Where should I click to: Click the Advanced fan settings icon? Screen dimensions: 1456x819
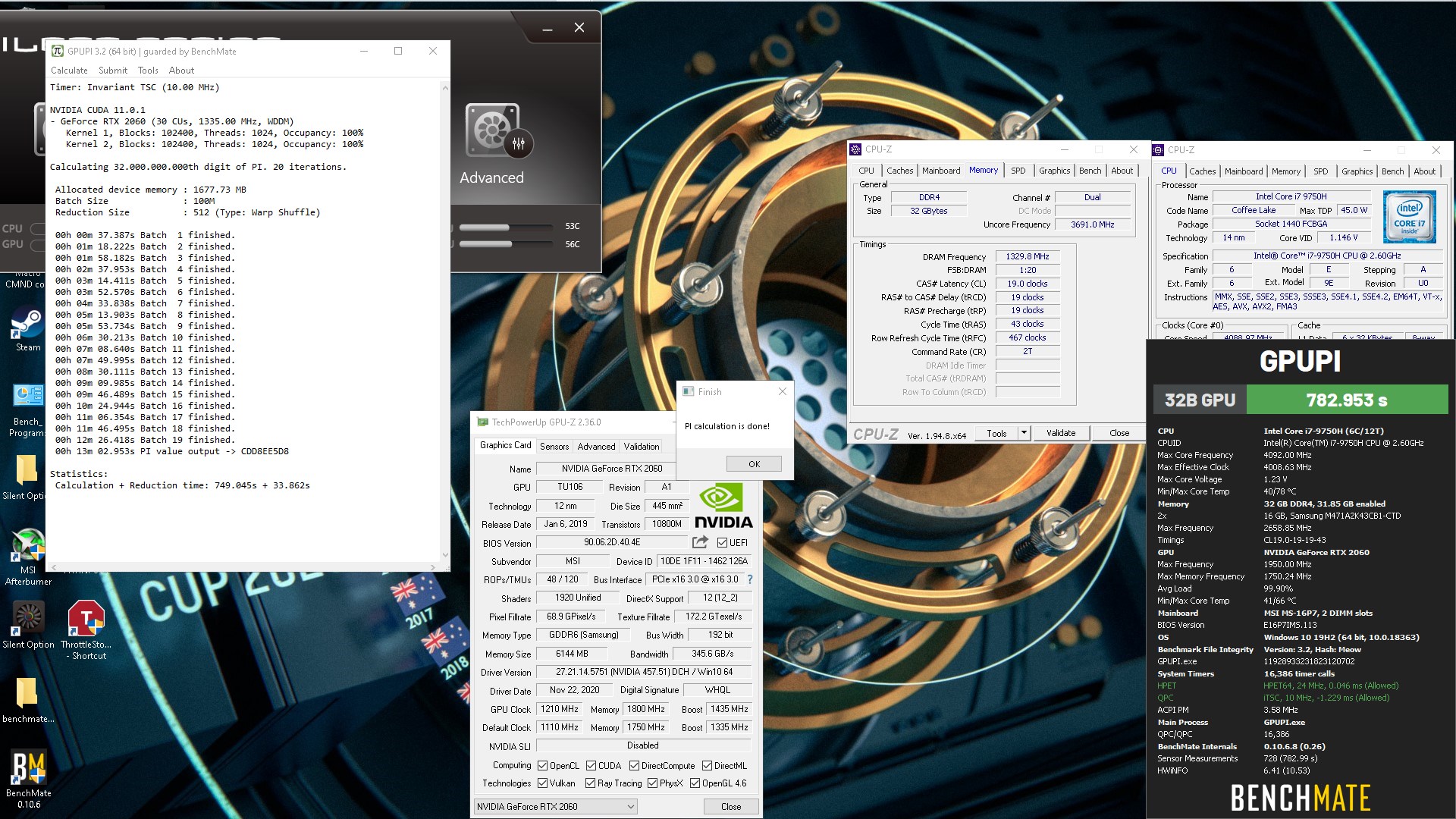(497, 130)
